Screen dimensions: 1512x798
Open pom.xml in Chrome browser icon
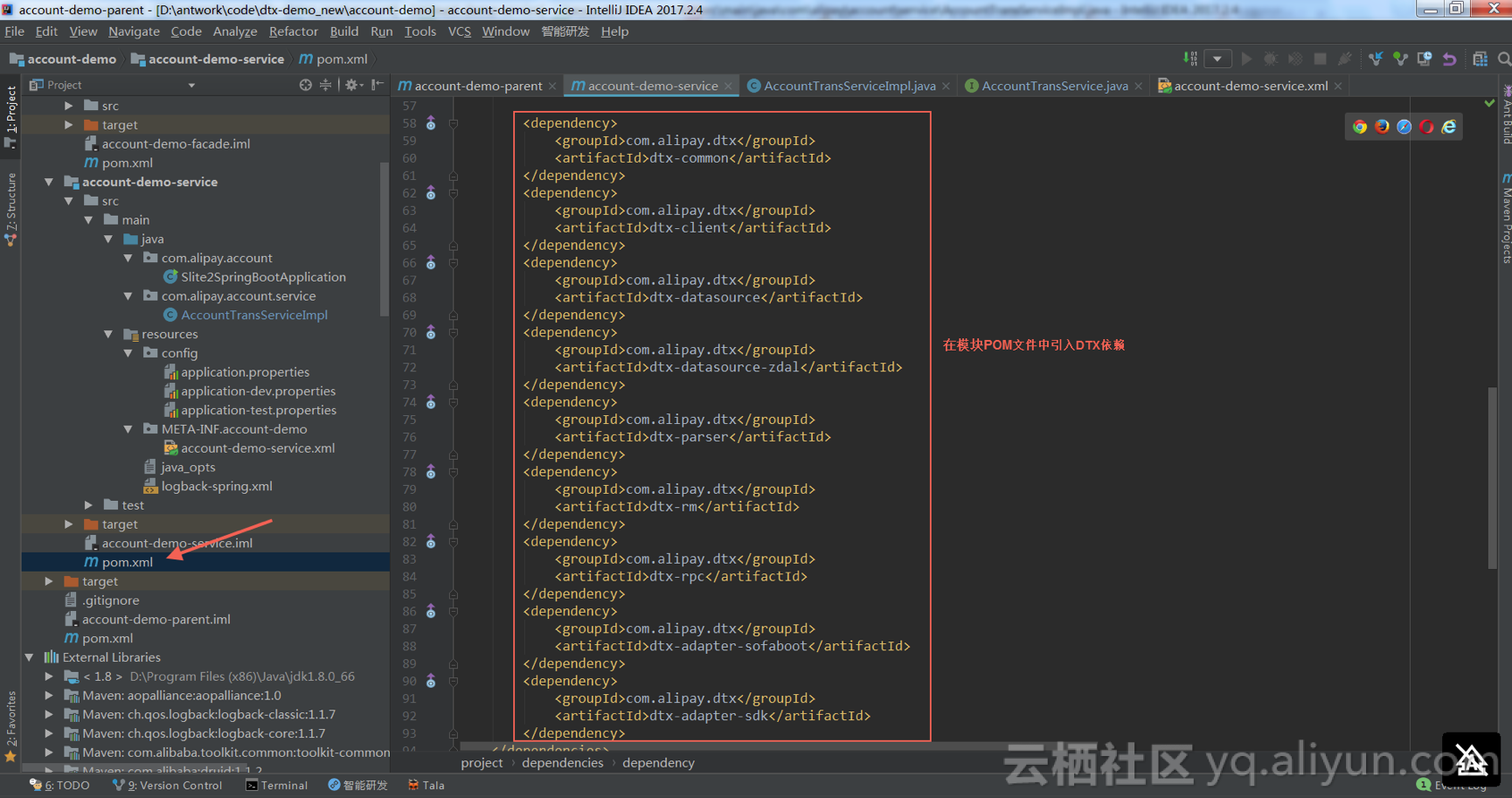[x=1360, y=127]
